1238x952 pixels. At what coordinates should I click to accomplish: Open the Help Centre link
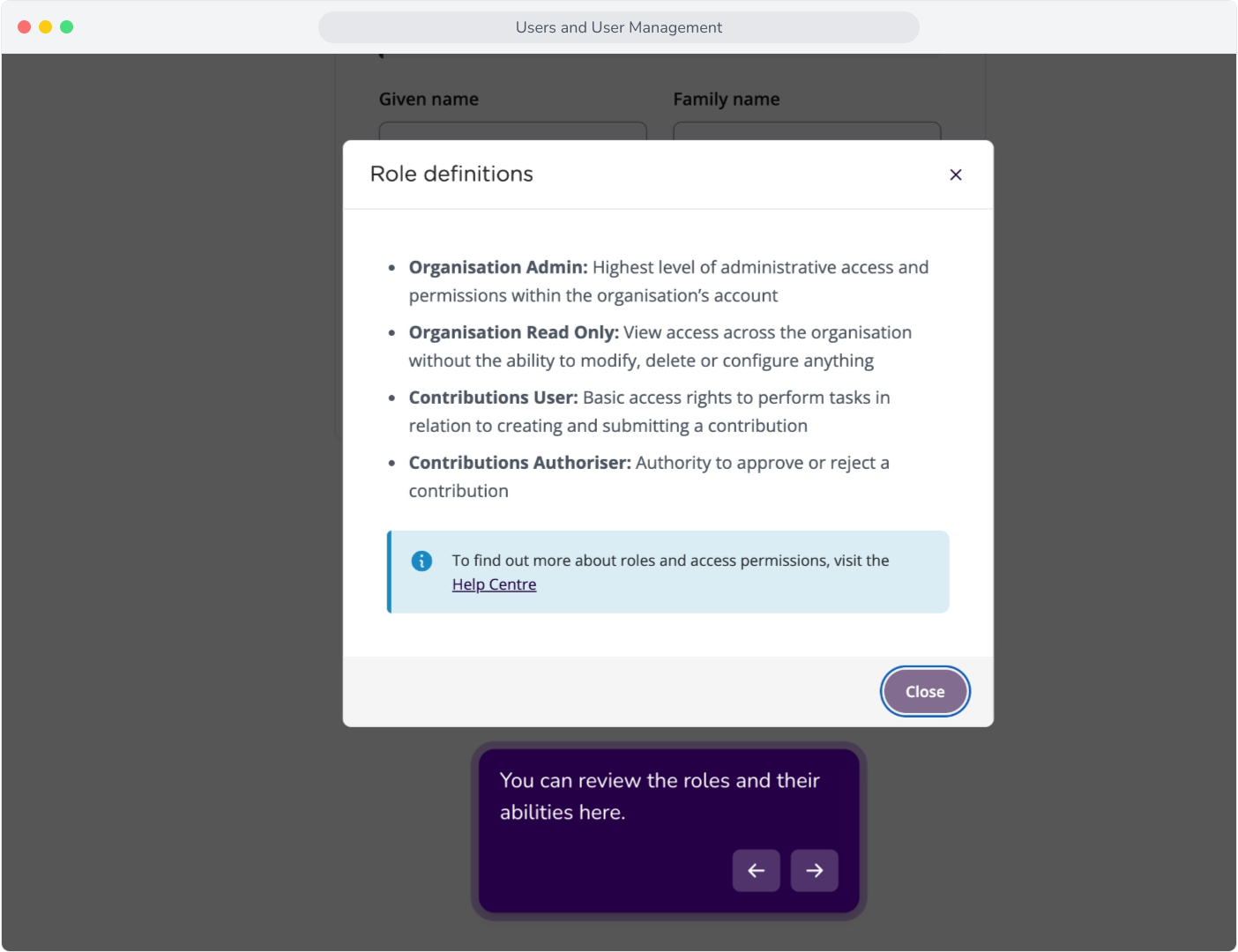(x=494, y=584)
